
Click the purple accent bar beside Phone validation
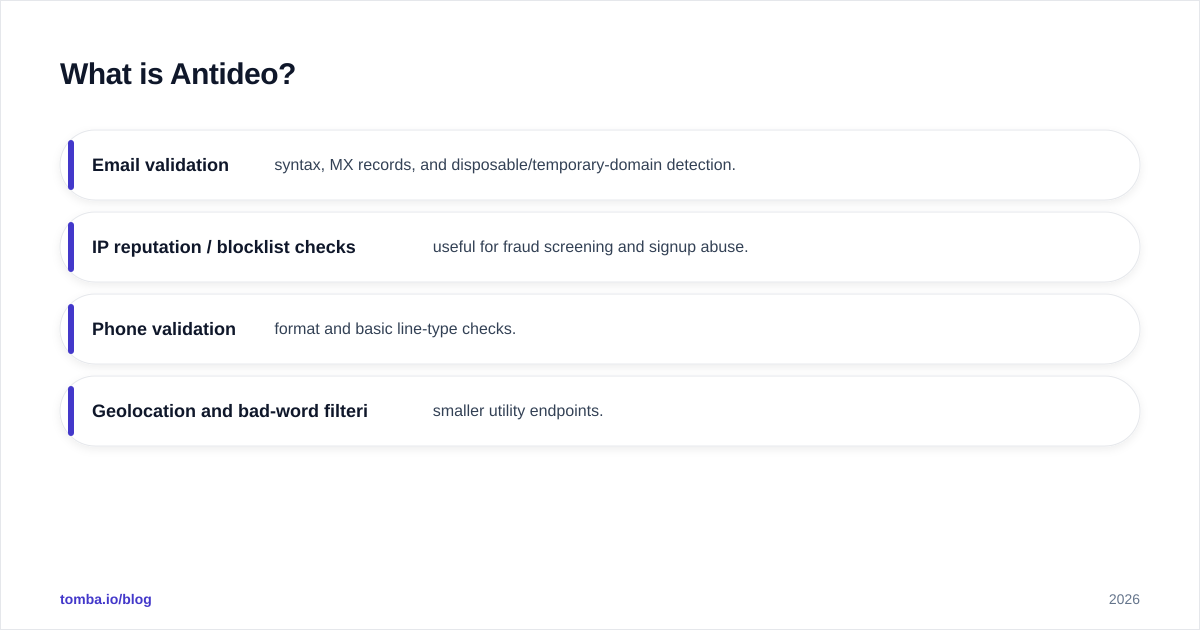click(x=71, y=329)
